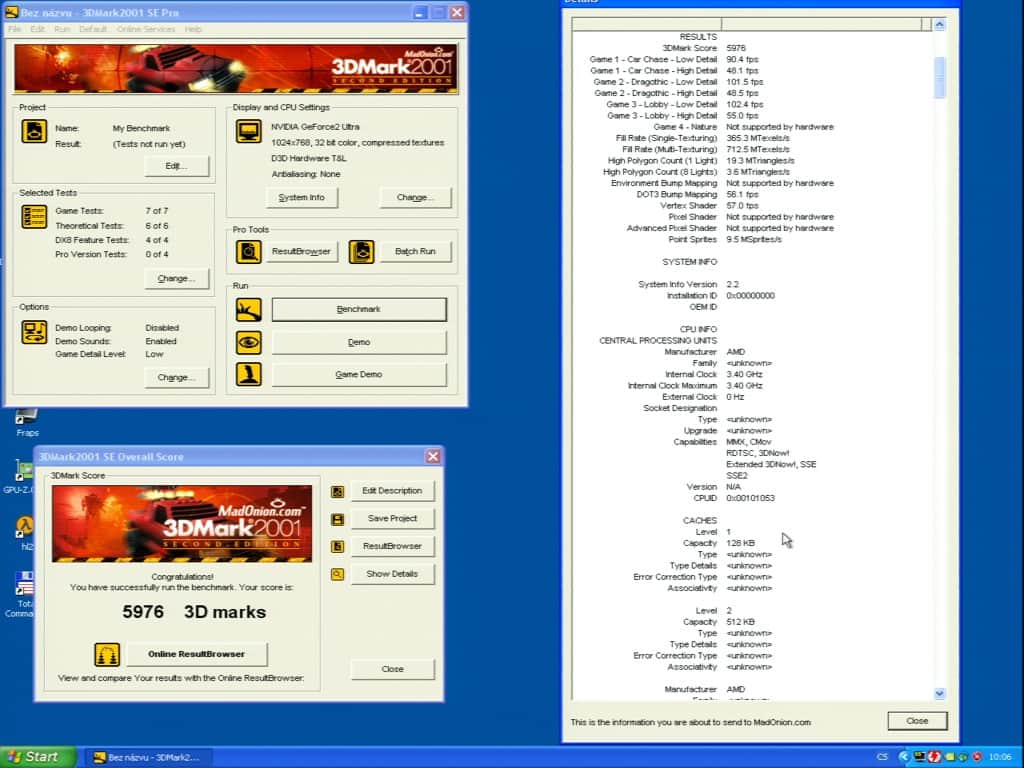
Task: Open the Total Commander desktop shortcut
Action: tap(23, 594)
